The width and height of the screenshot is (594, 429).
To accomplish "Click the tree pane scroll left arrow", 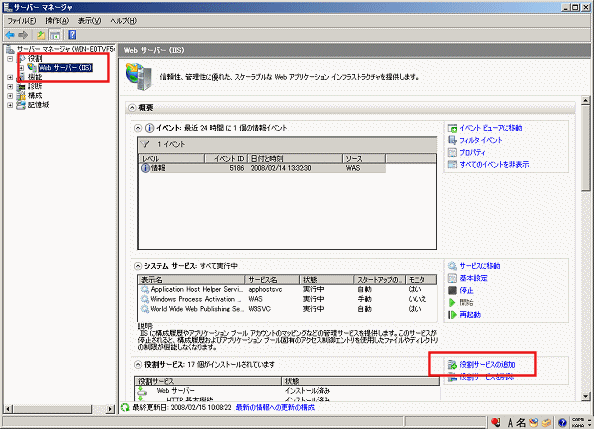I will click(8, 409).
